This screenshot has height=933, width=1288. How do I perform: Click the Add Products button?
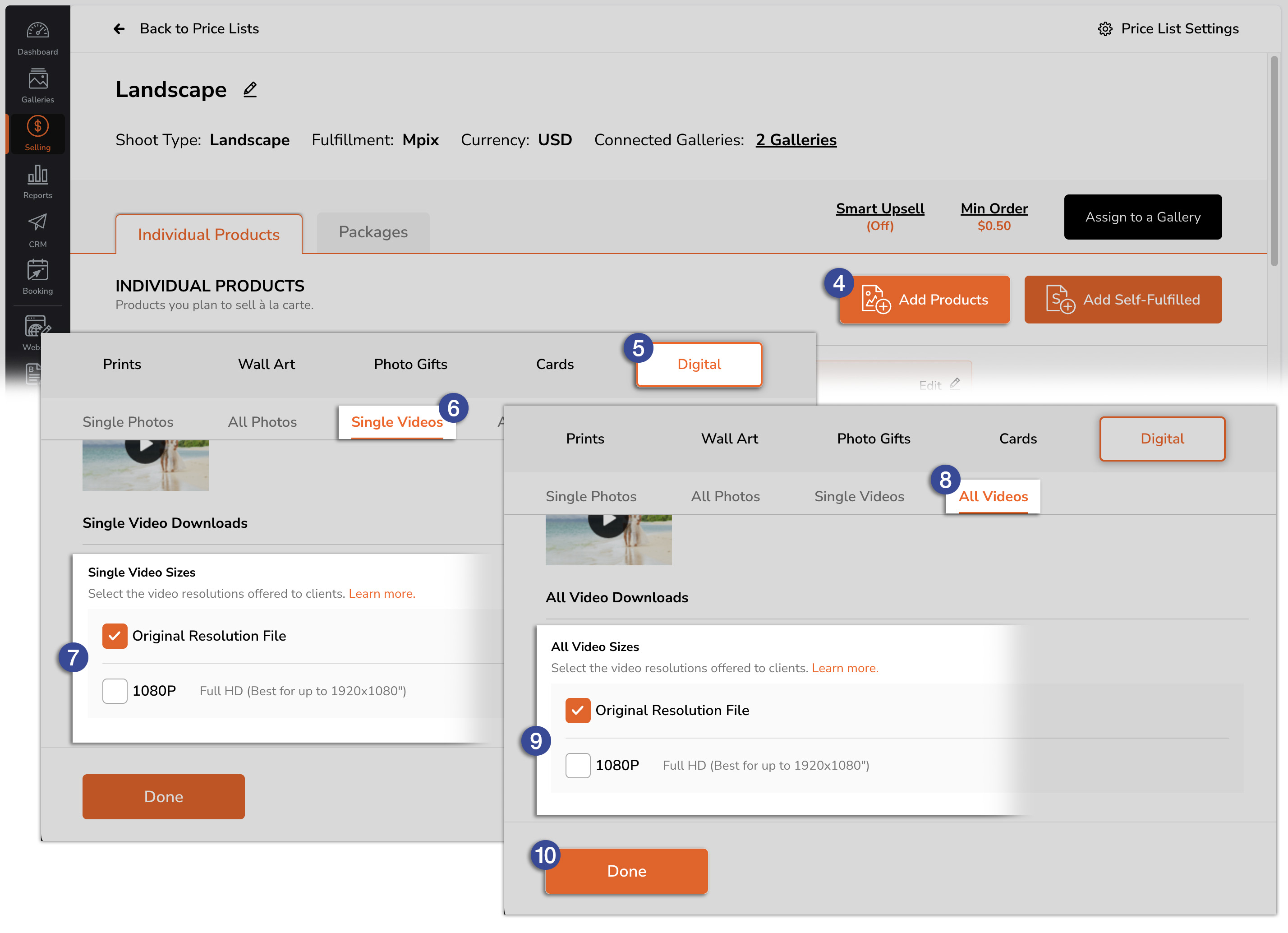925,300
